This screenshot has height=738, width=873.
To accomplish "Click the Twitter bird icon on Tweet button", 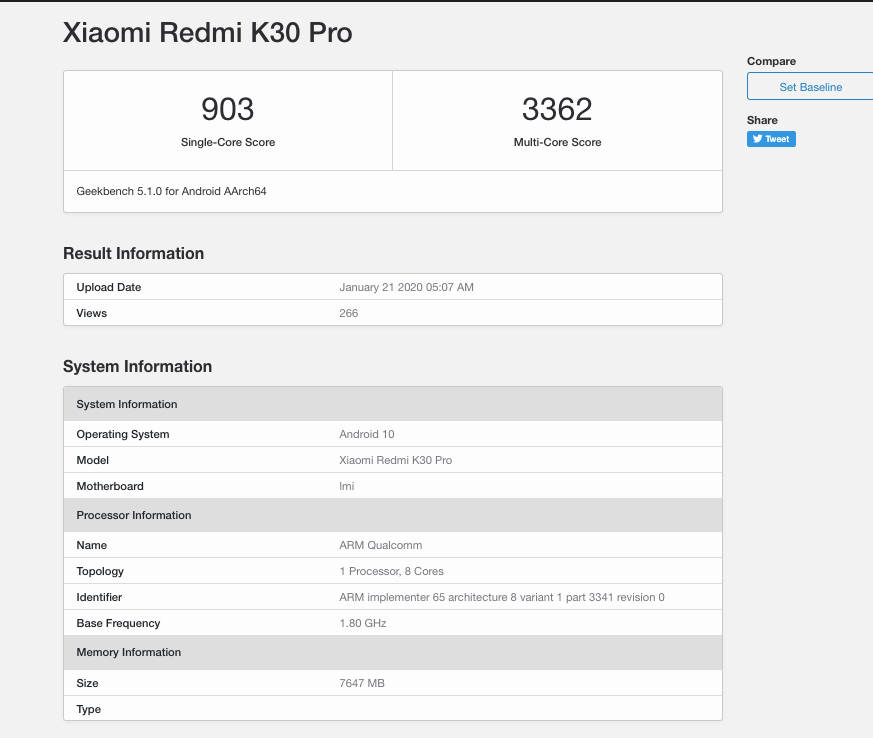I will point(756,139).
